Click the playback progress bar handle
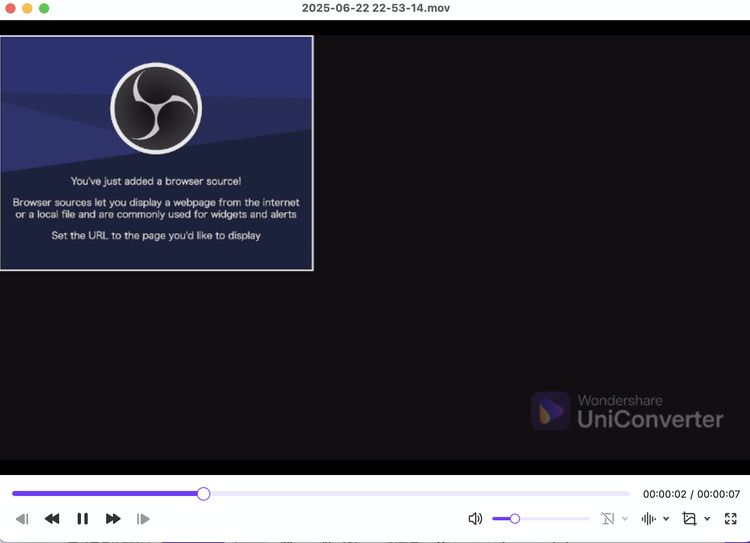The height and width of the screenshot is (543, 750). pos(204,494)
